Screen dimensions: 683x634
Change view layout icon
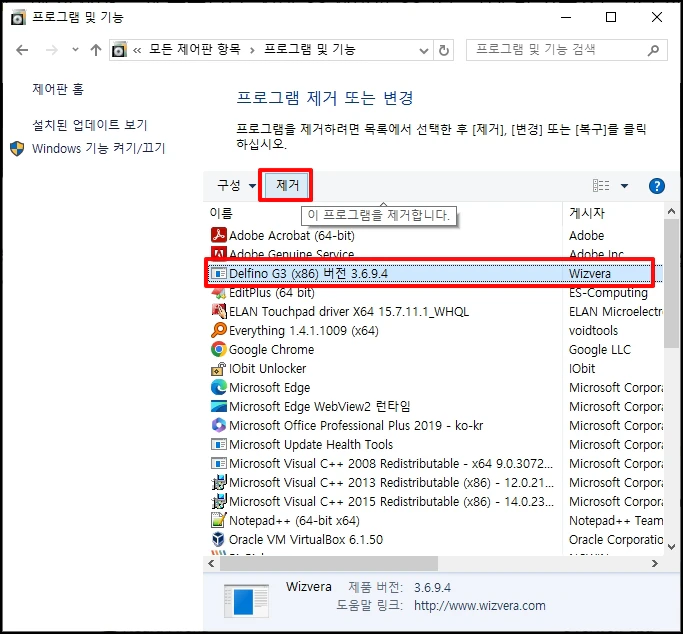601,186
